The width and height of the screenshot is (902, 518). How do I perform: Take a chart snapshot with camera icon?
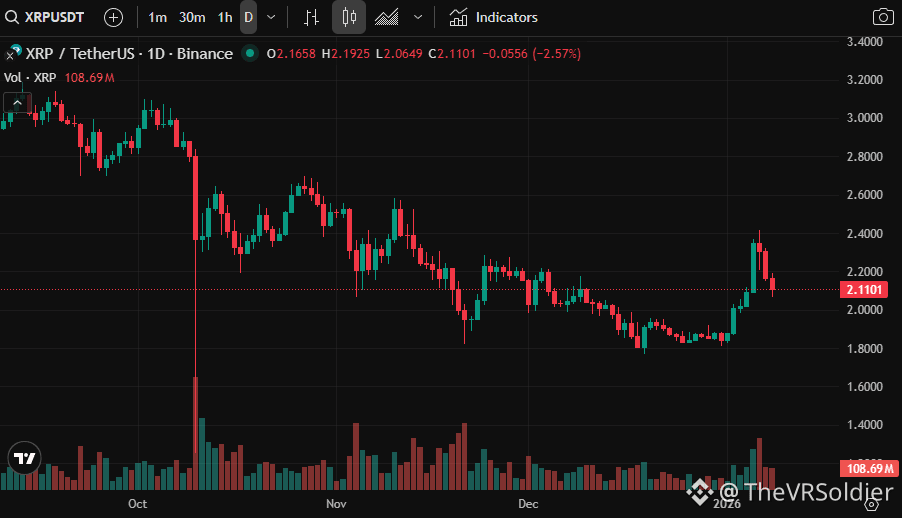883,17
